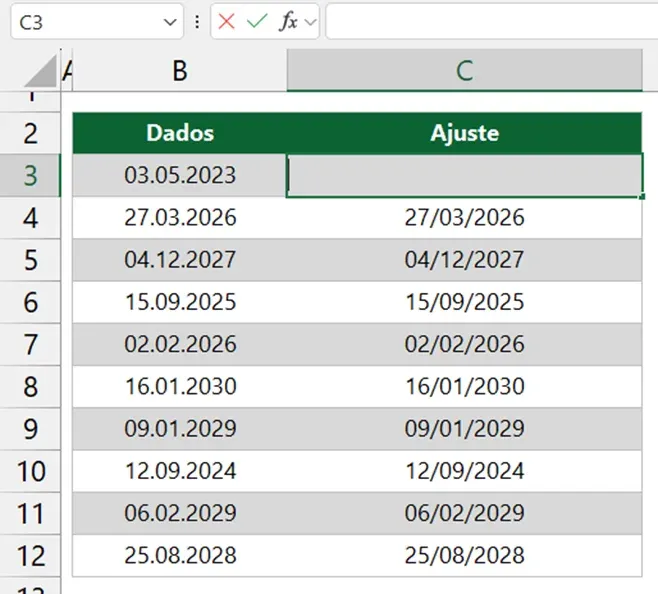Select cell containing 06.02.2029
Viewport: 658px width, 594px height.
point(180,513)
